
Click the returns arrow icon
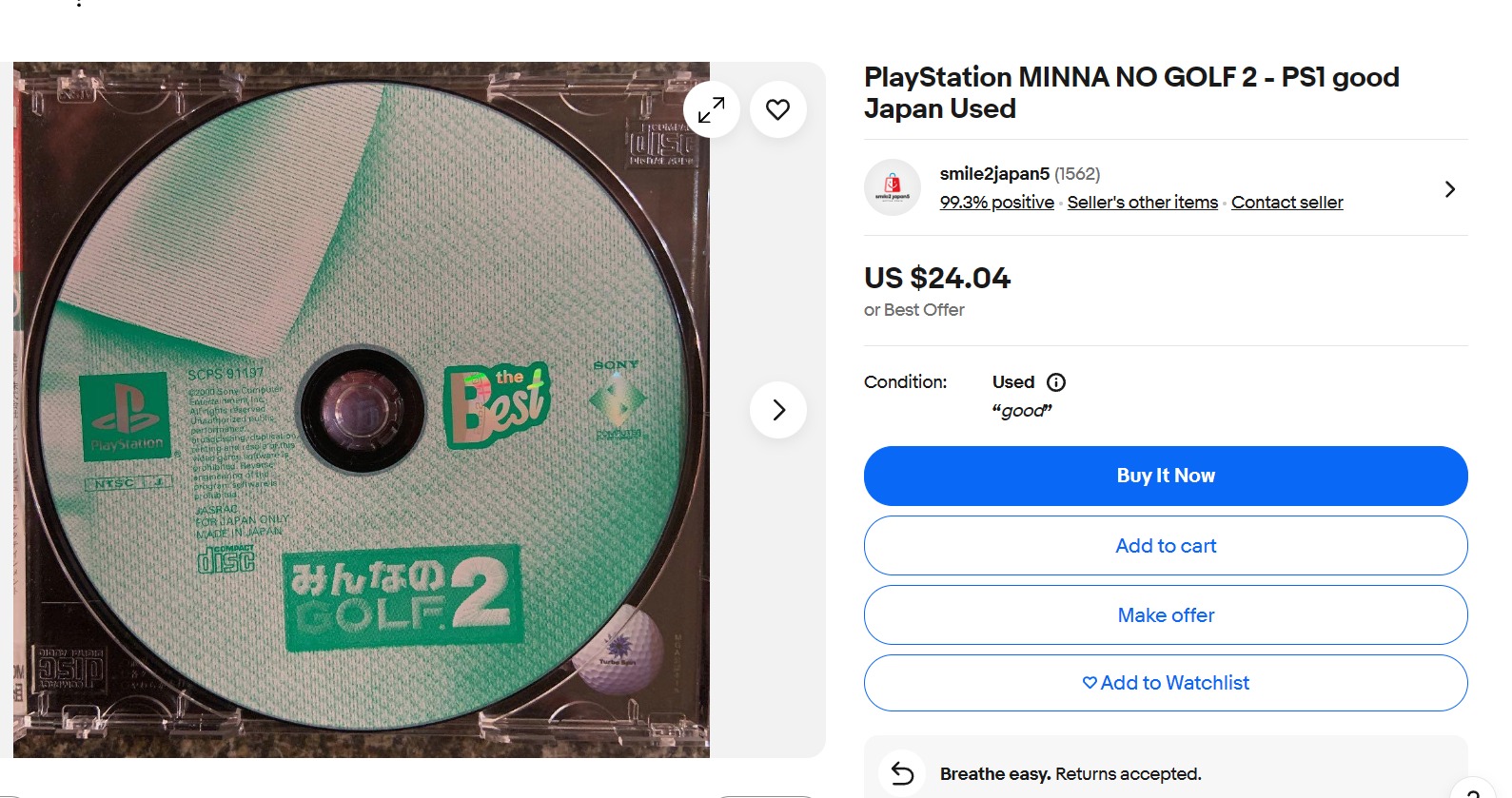click(902, 773)
